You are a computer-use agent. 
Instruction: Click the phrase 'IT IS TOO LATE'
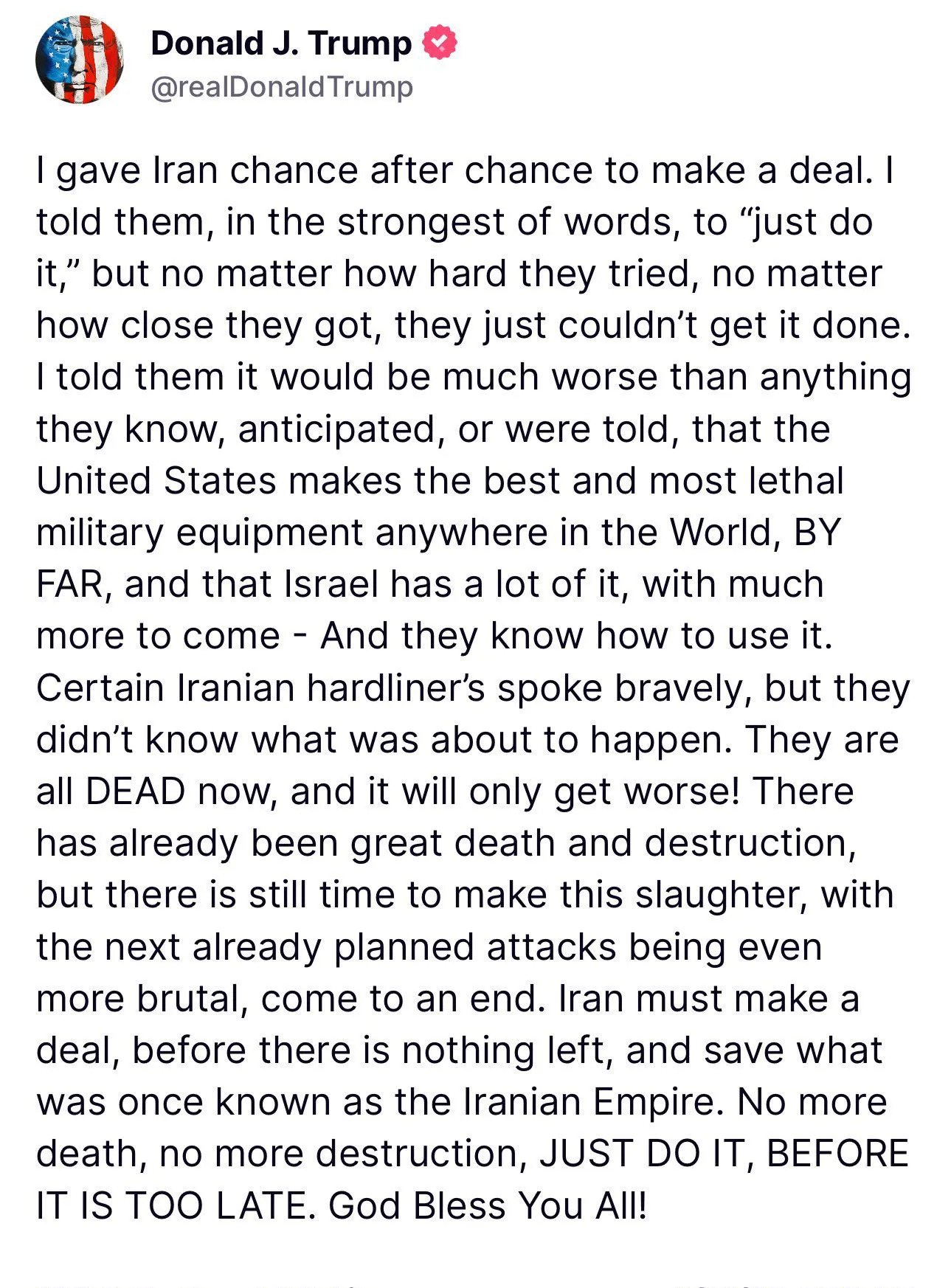pyautogui.click(x=178, y=1205)
